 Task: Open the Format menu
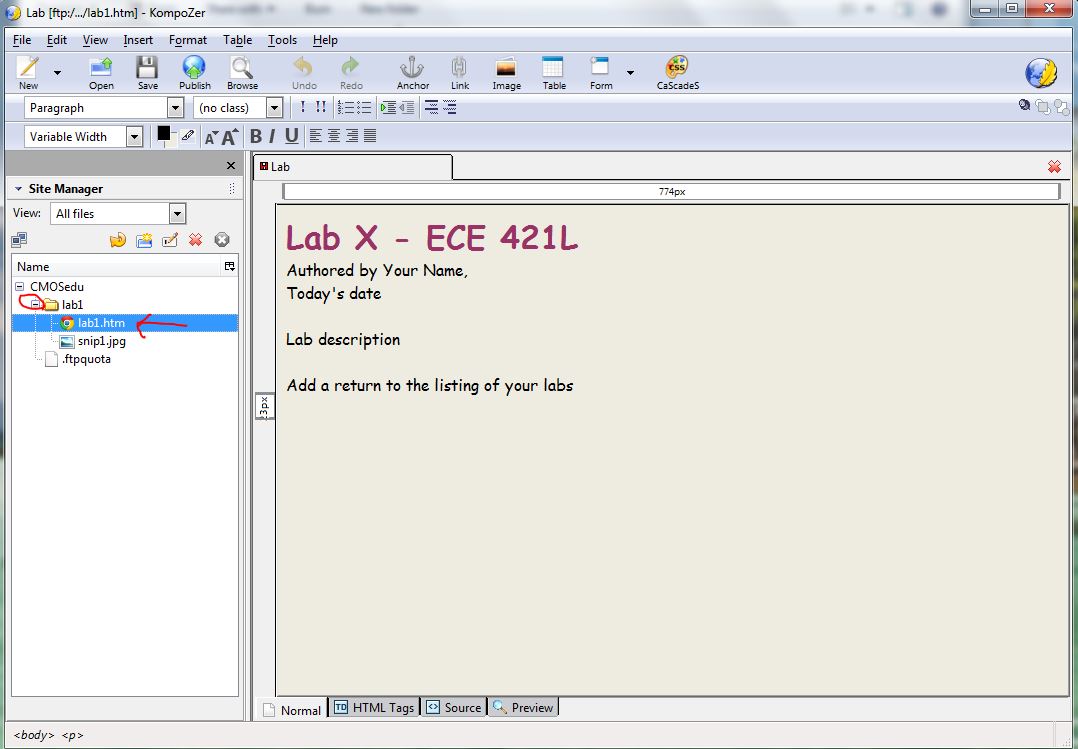[188, 40]
